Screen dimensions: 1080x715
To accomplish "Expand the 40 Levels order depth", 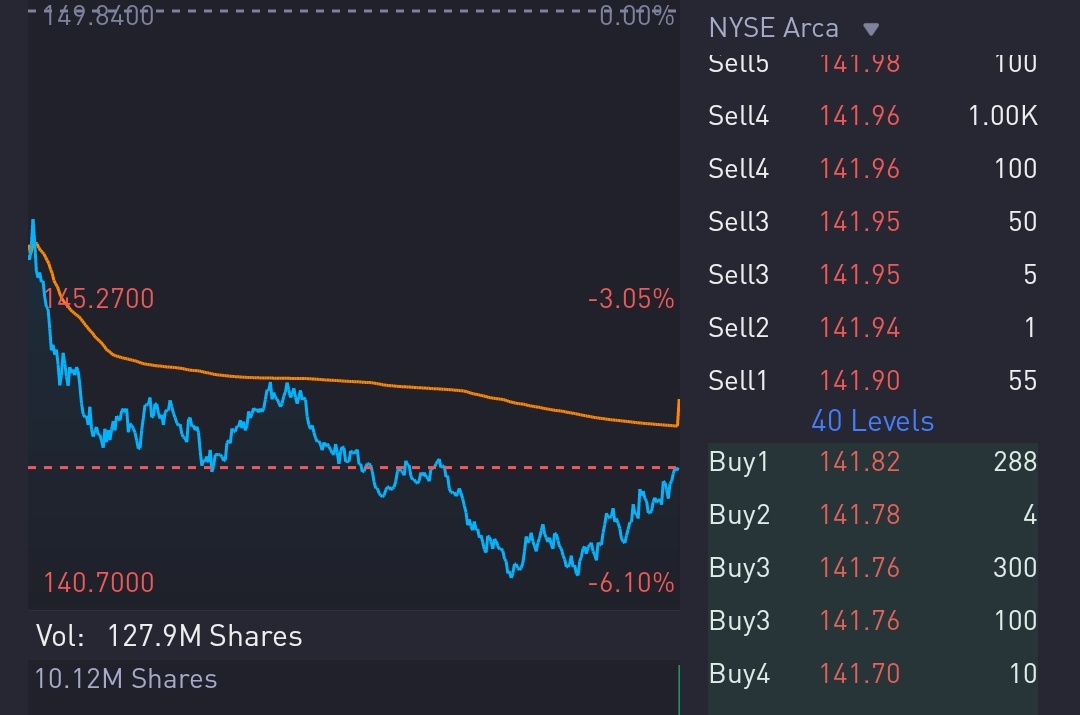I will 872,421.
